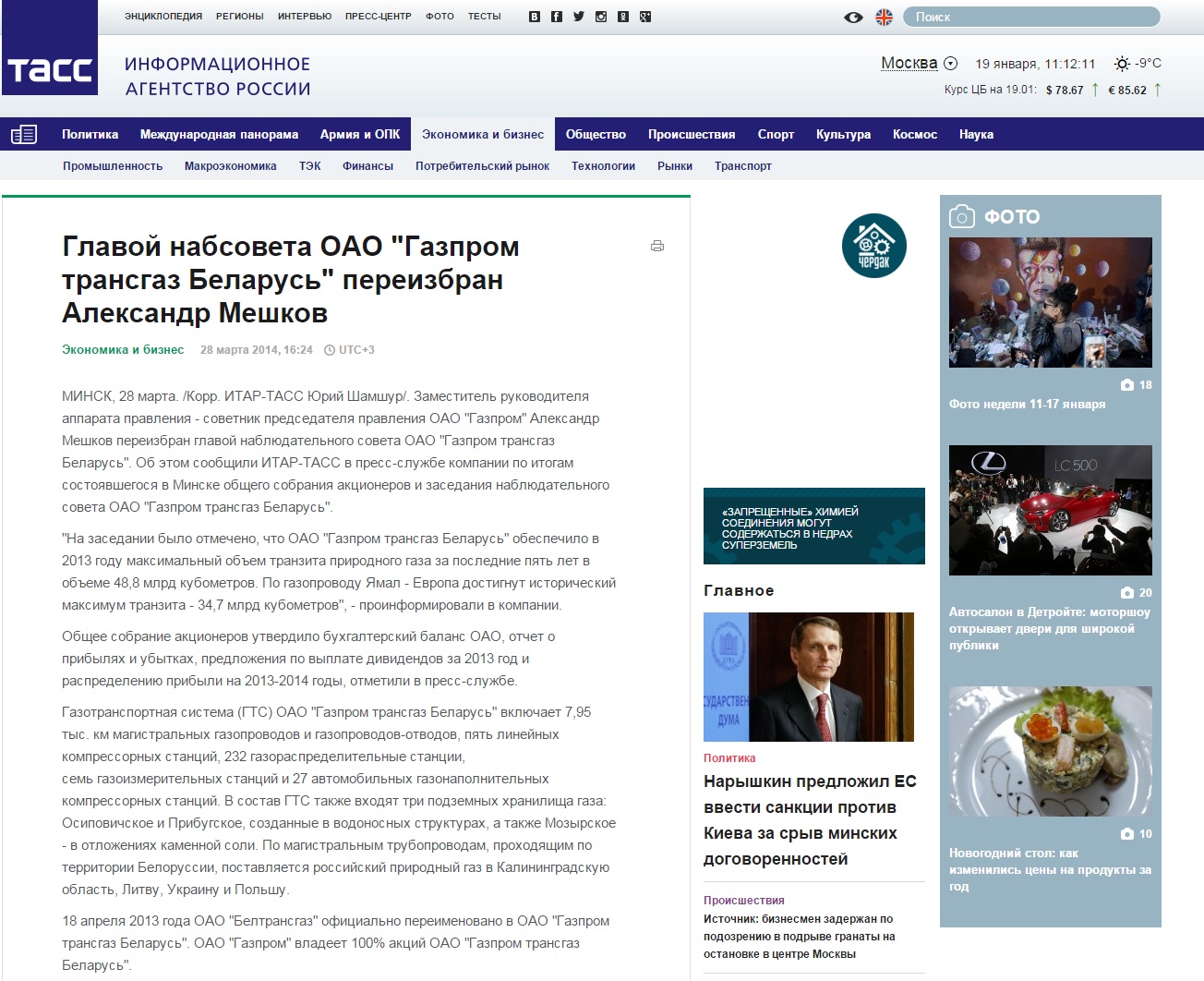Click the clock icon beside UTC+3
Screen dimensions: 1204x981
point(330,350)
